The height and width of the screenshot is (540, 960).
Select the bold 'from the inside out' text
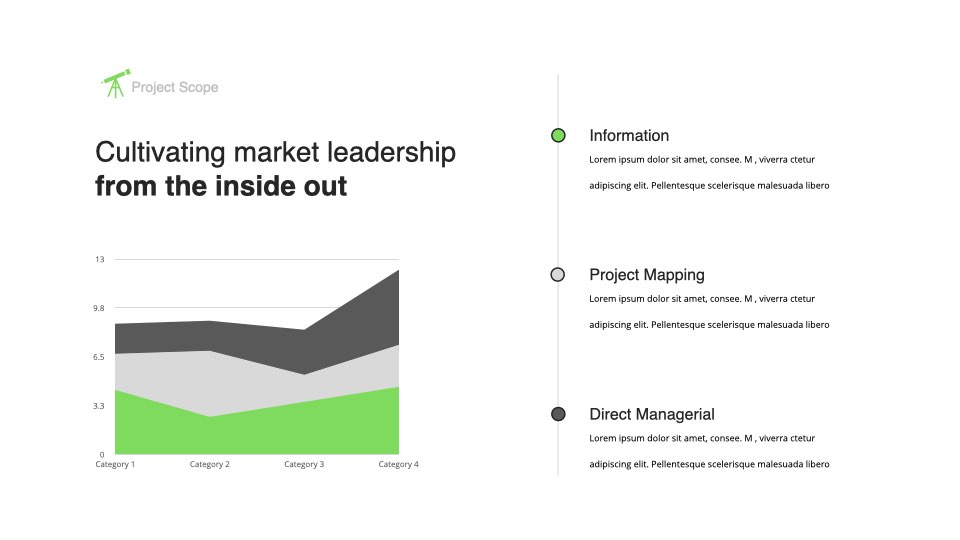221,186
